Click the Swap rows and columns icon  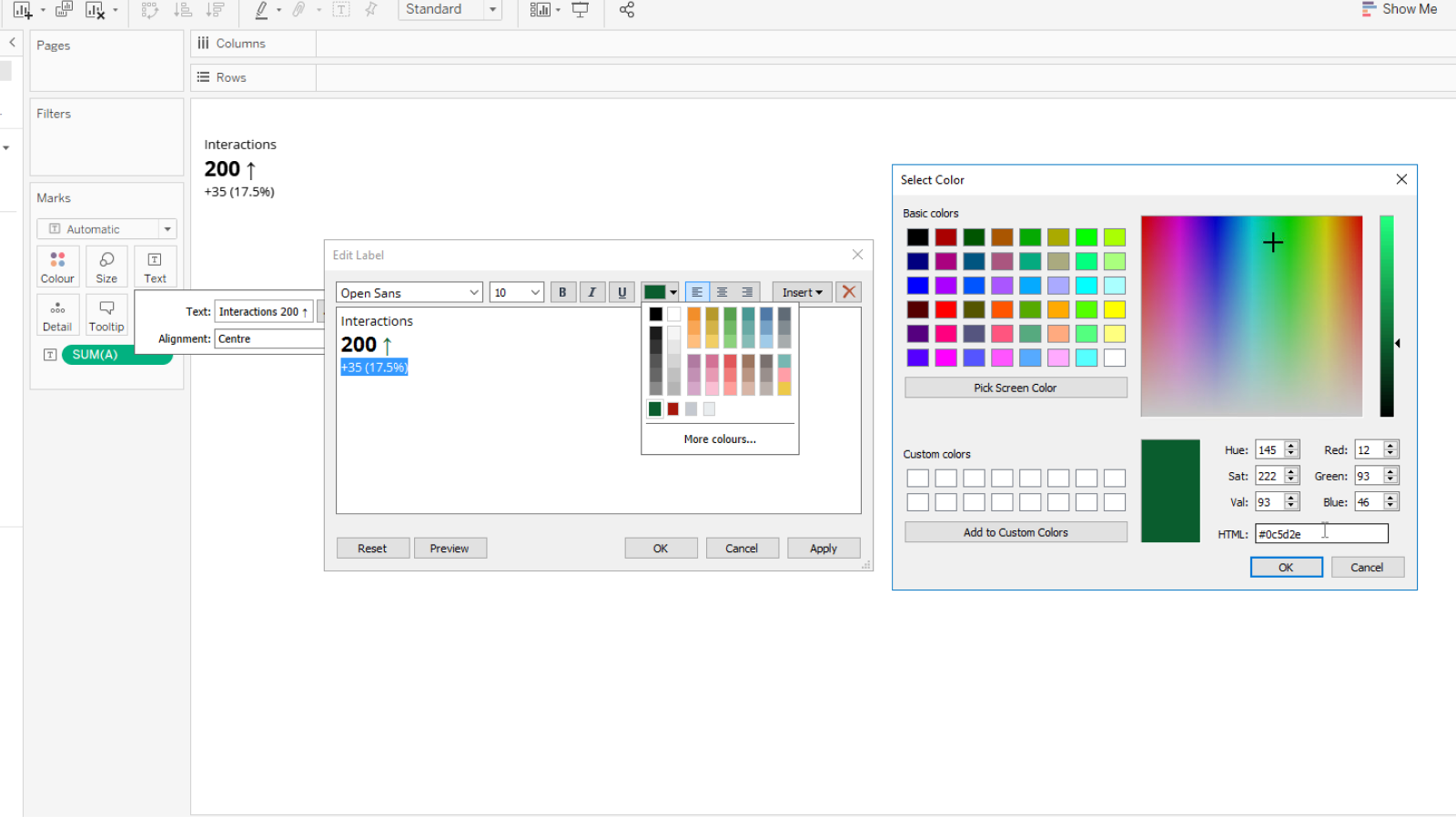point(150,10)
